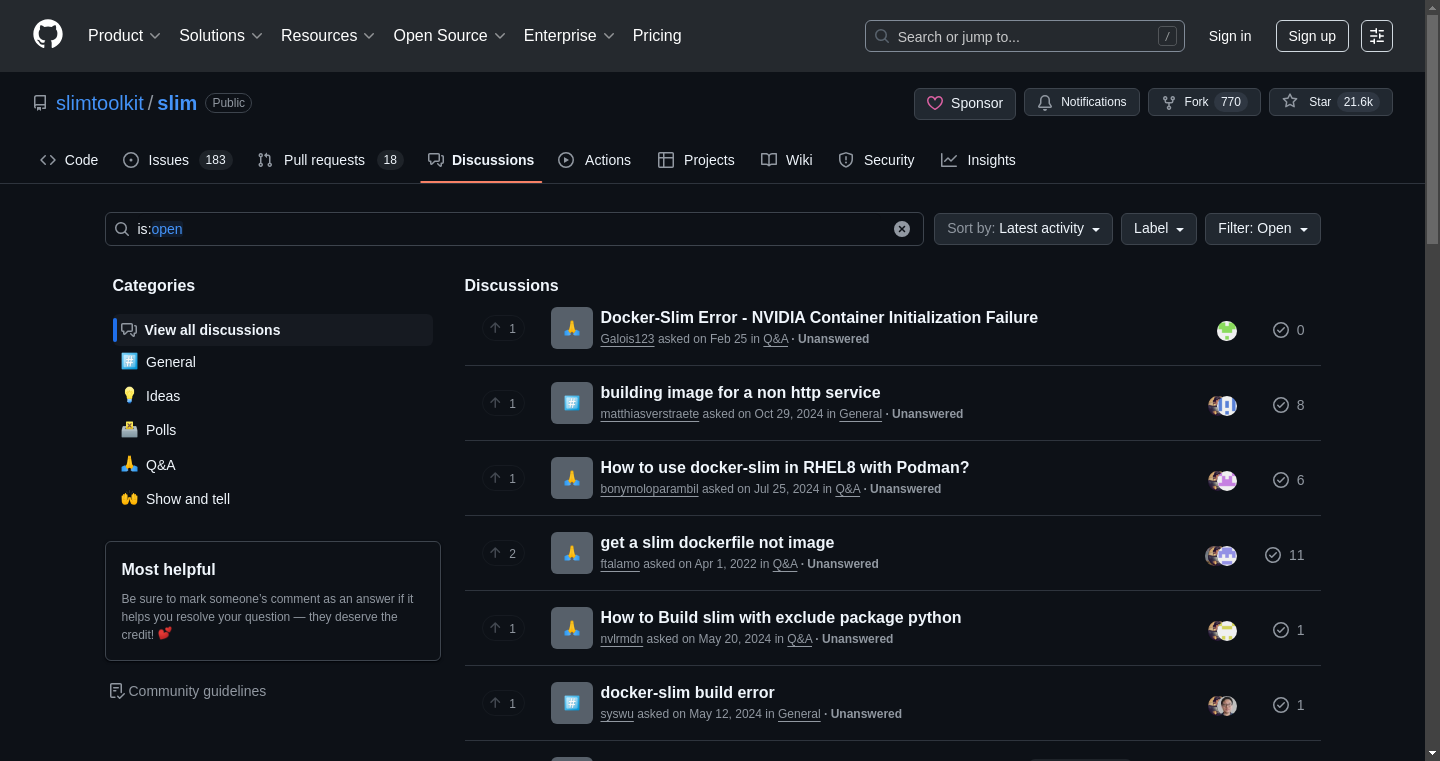
Task: Open the slim repository name link
Action: coord(177,103)
